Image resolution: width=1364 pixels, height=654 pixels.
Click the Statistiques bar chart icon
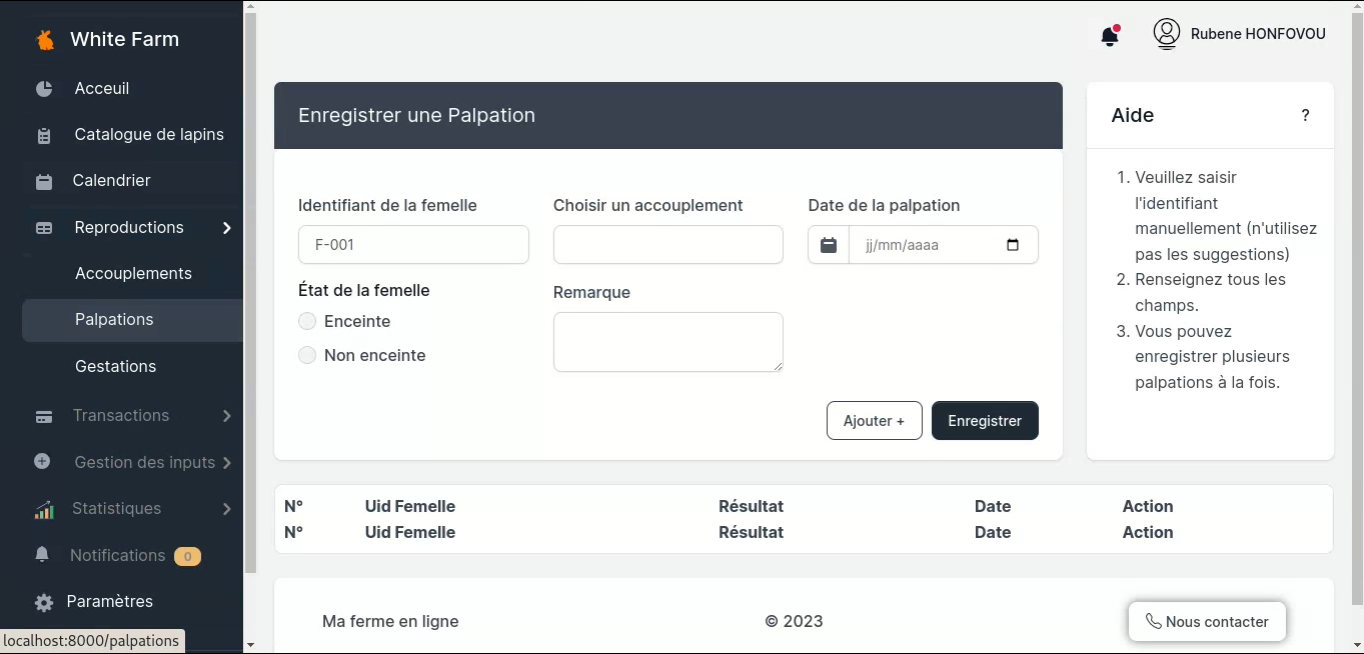pyautogui.click(x=44, y=510)
